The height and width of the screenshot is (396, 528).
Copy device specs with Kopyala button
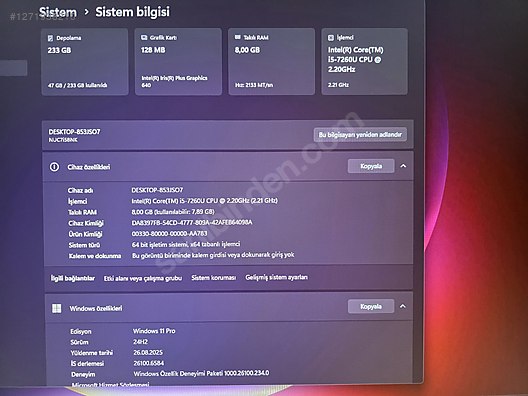click(371, 166)
